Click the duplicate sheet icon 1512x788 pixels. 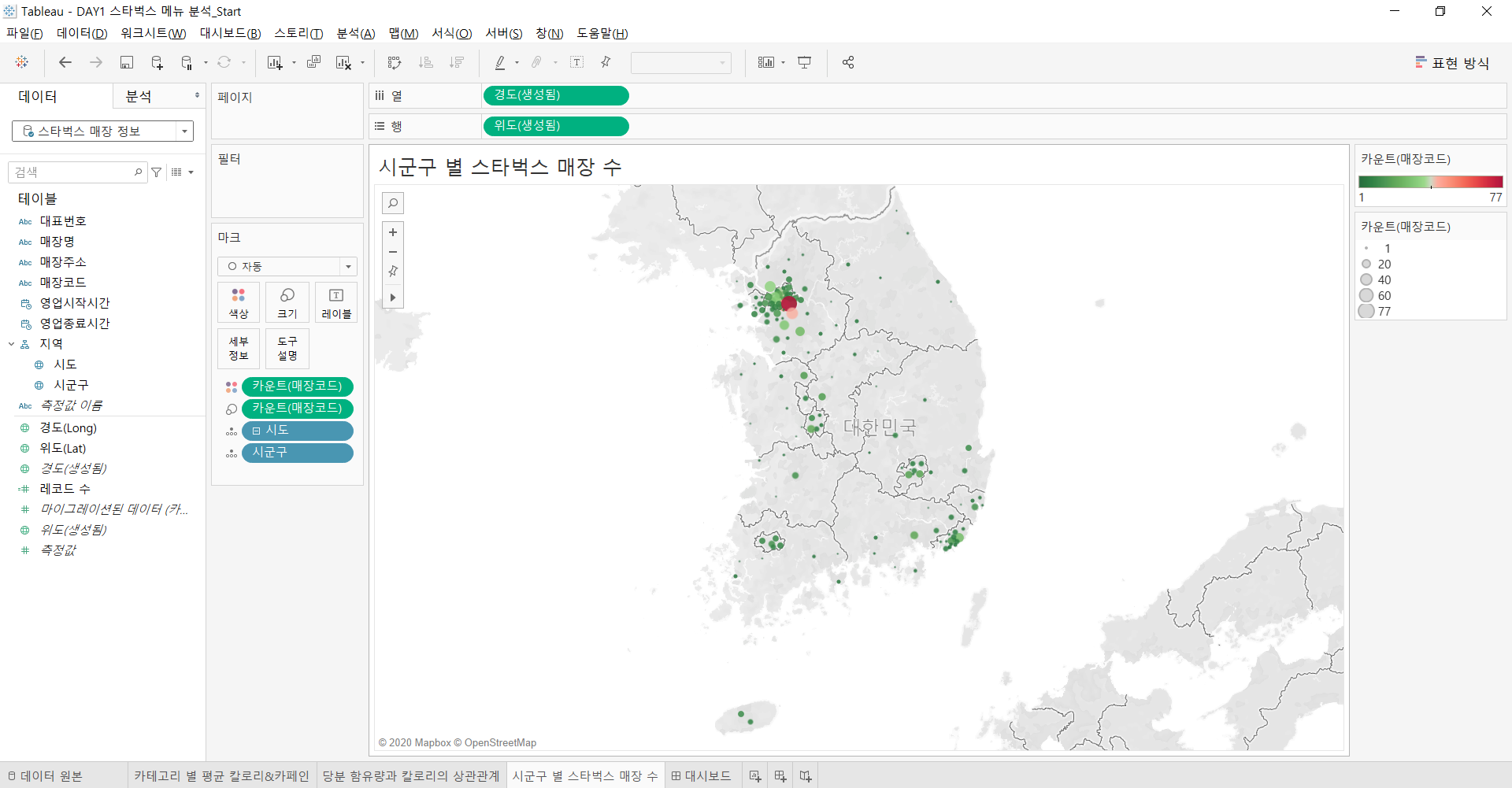click(x=313, y=62)
